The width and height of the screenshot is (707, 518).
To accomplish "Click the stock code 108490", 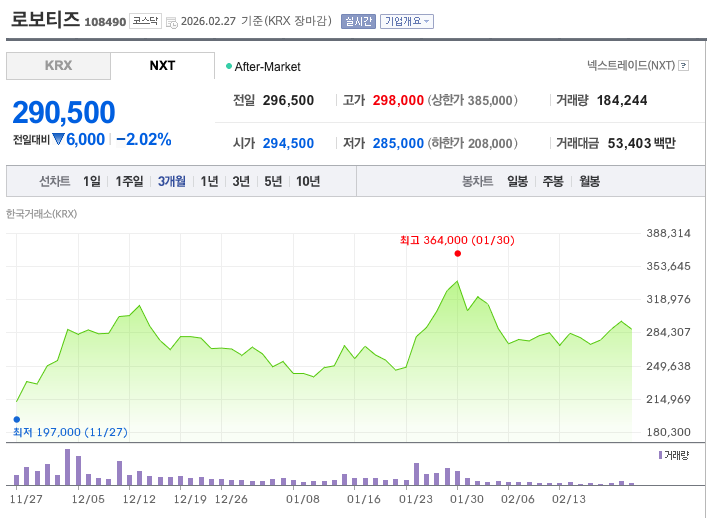I will (x=105, y=22).
